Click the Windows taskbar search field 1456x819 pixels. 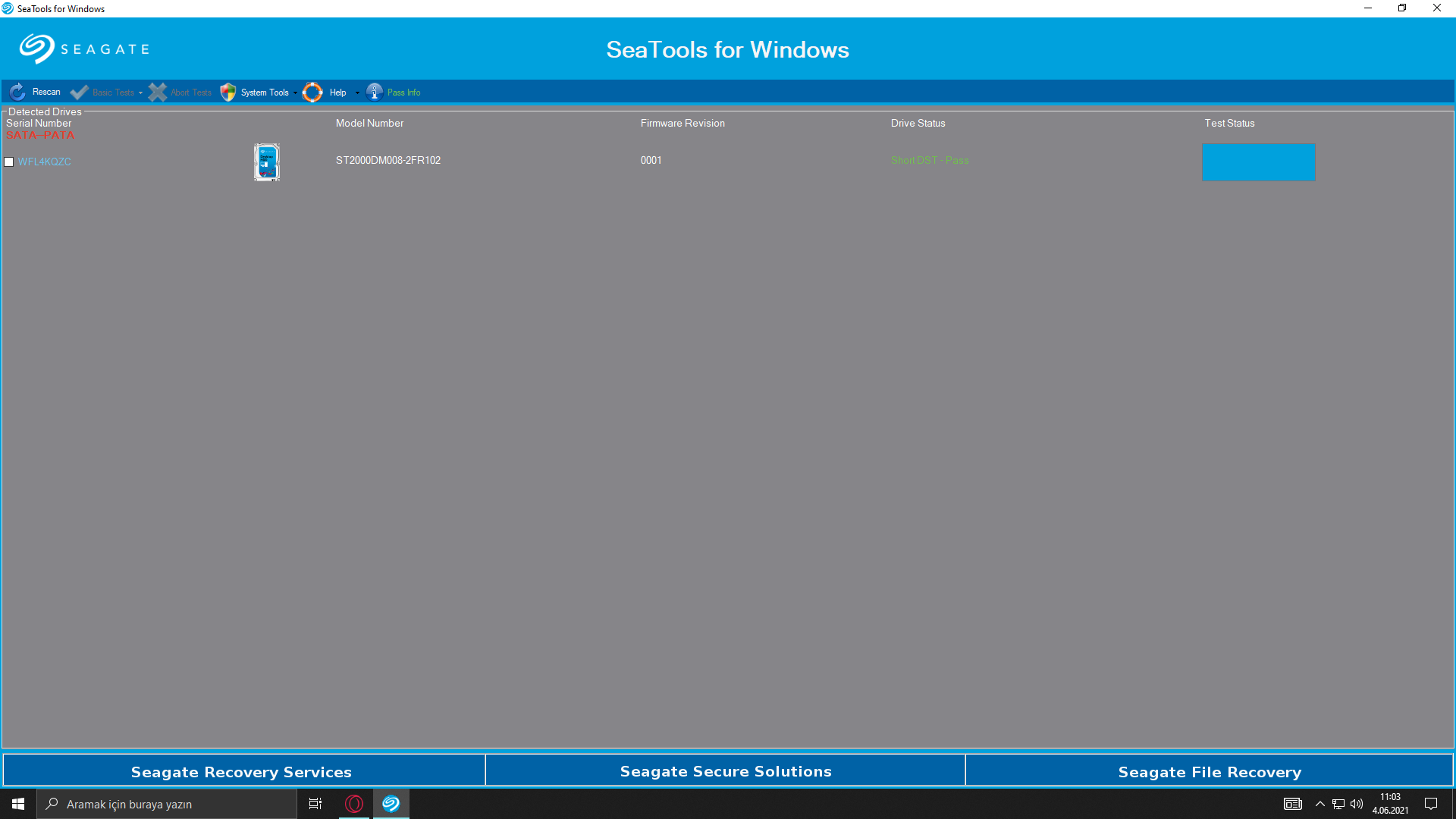(x=167, y=804)
